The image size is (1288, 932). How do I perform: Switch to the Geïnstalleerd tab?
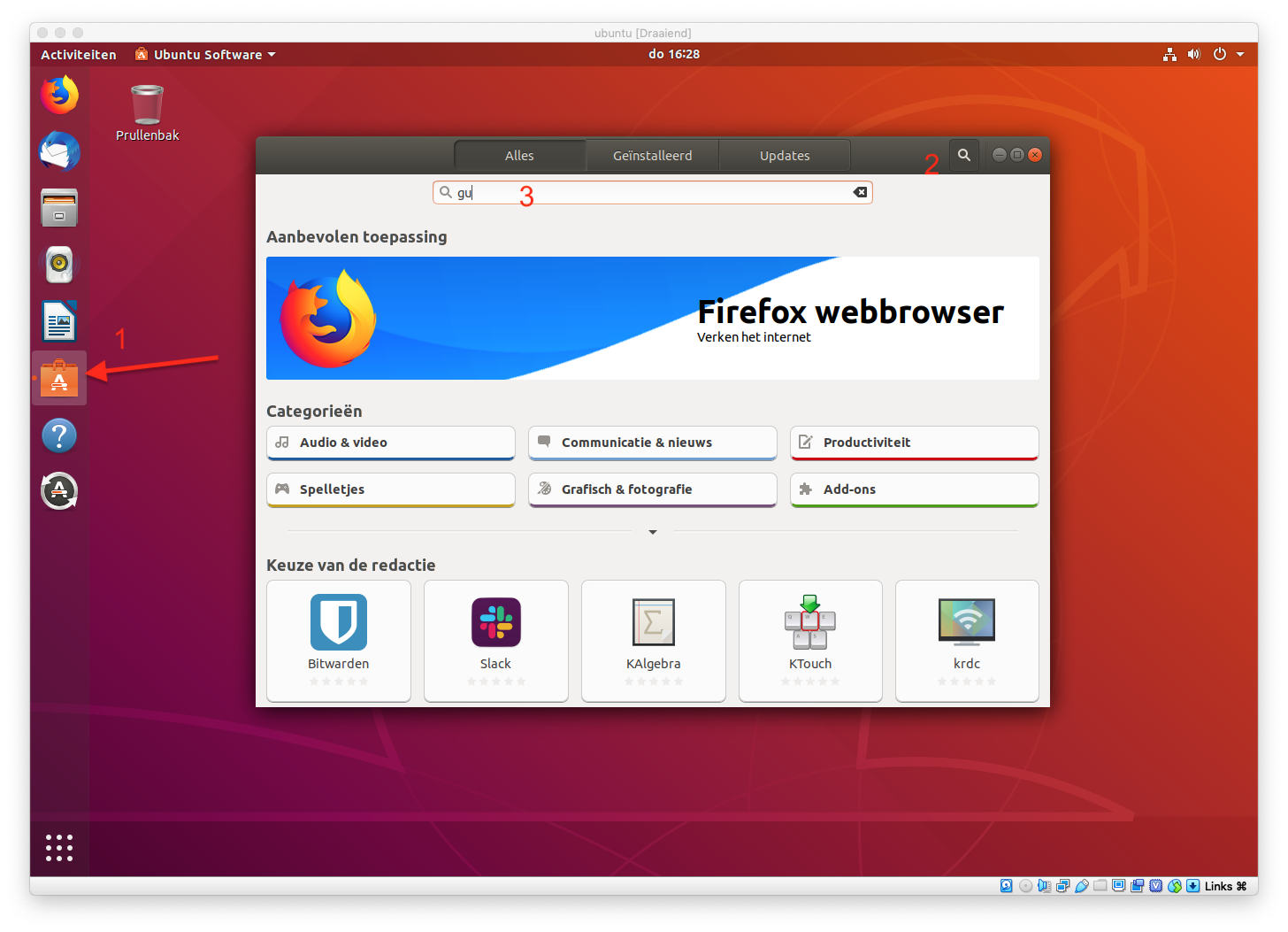click(652, 155)
